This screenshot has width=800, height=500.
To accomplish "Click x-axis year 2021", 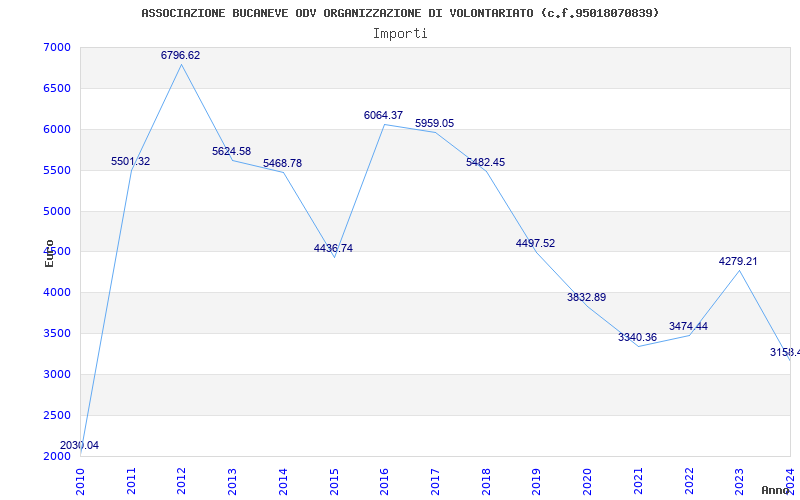I will (638, 482).
